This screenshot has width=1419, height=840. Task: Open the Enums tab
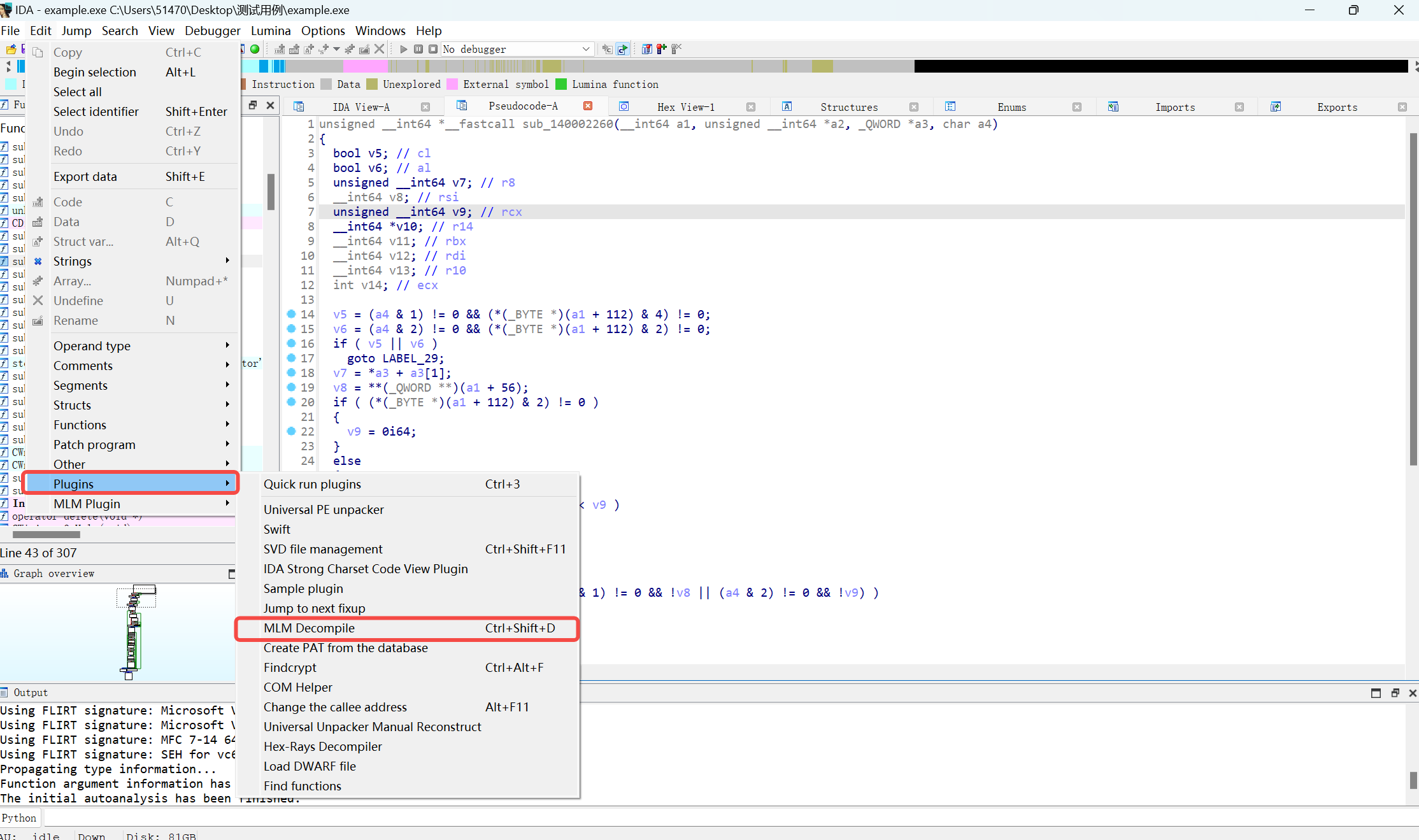coord(1012,107)
